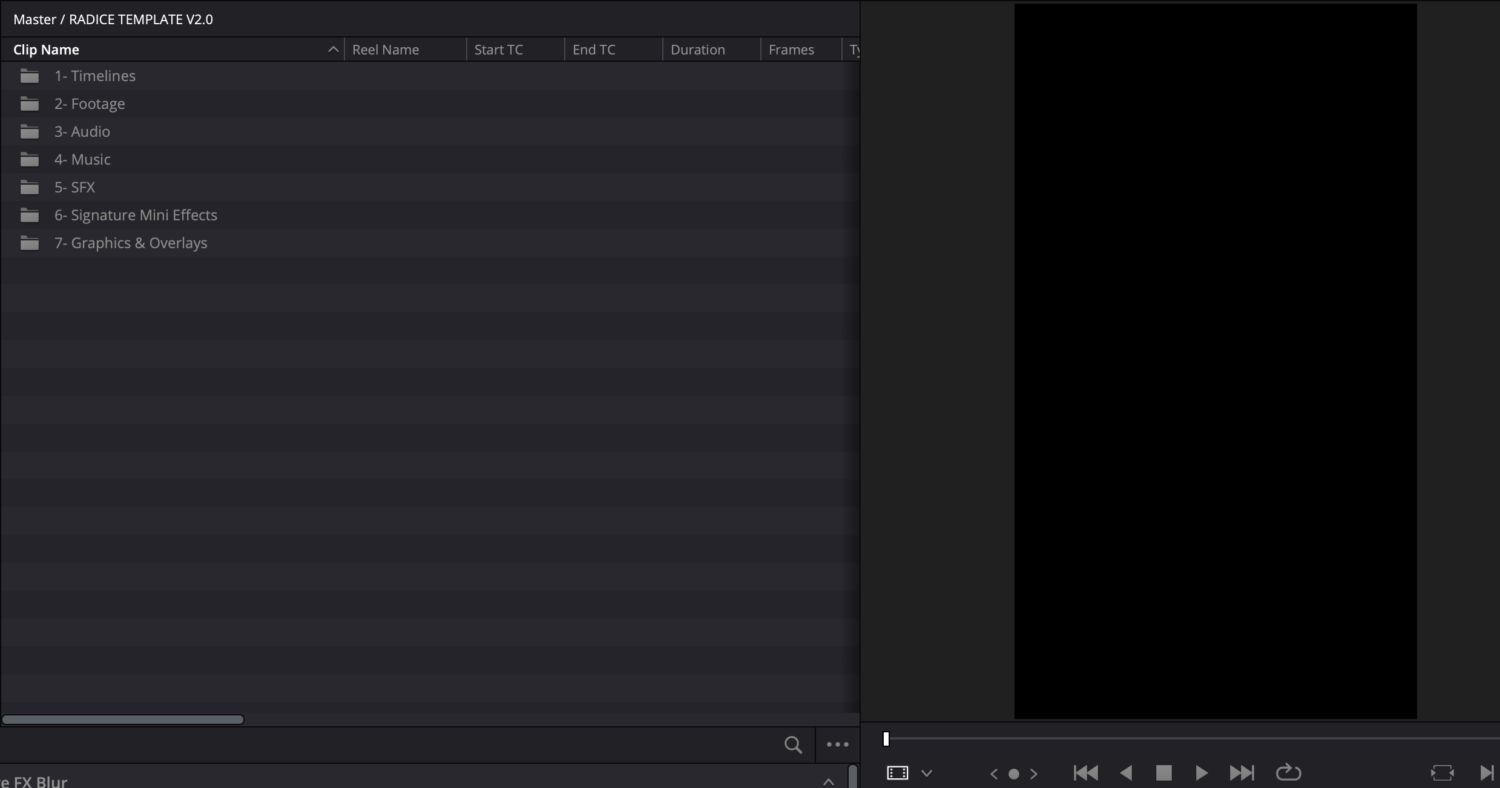The height and width of the screenshot is (788, 1500).
Task: Click folder icon of Graphics & Overlays
Action: point(30,244)
